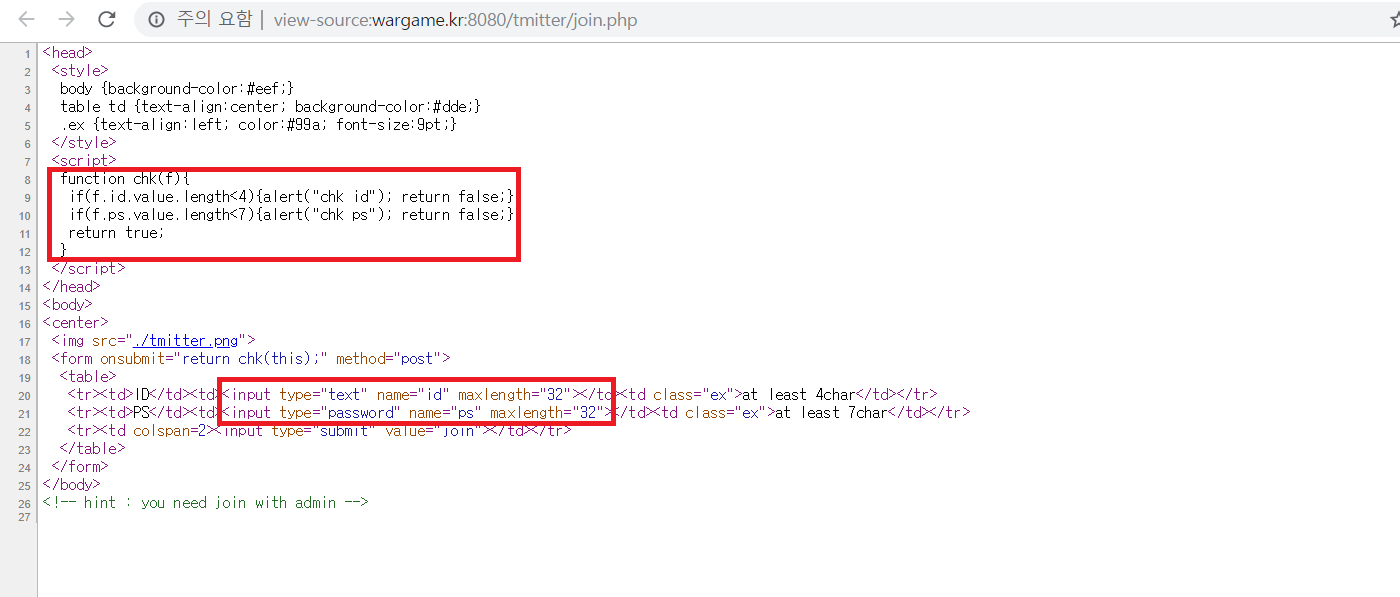
Task: Click the opening <script> tag
Action: click(x=84, y=160)
